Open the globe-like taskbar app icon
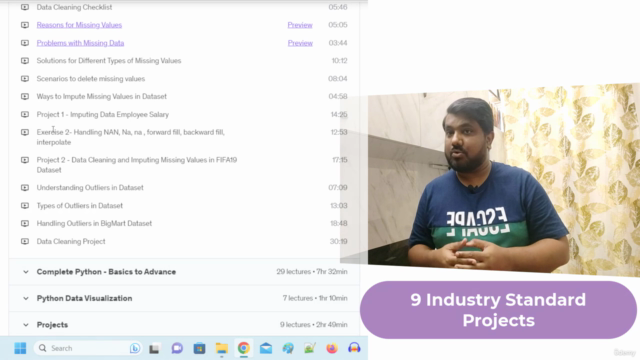This screenshot has width=640, height=360. pos(288,348)
